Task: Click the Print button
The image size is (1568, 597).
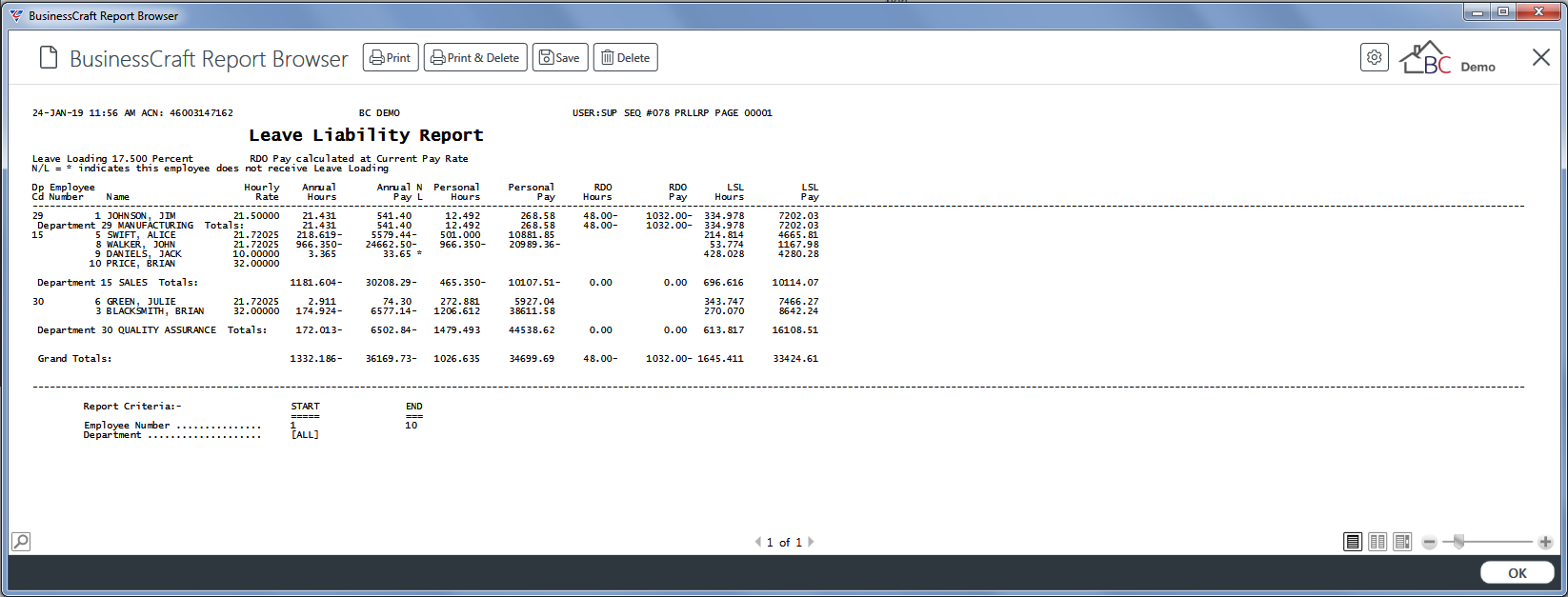Action: tap(391, 57)
